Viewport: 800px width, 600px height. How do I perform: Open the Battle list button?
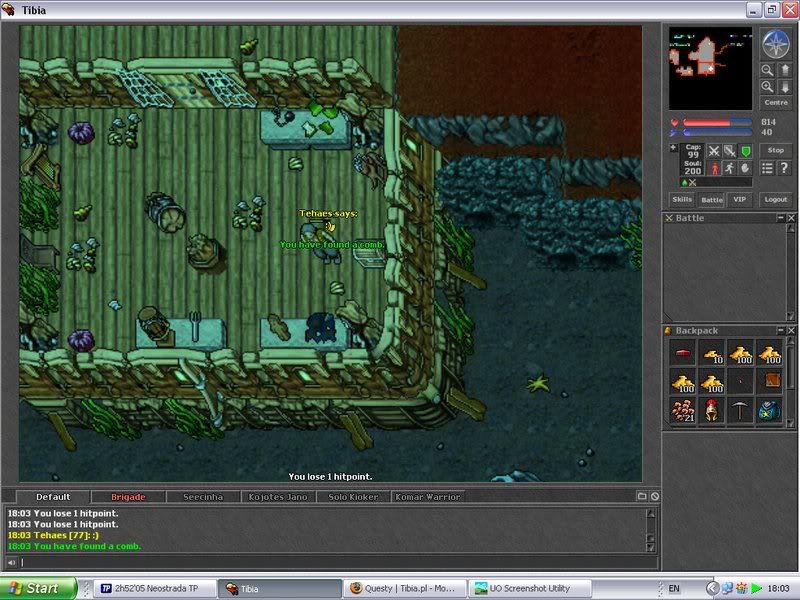(x=712, y=199)
